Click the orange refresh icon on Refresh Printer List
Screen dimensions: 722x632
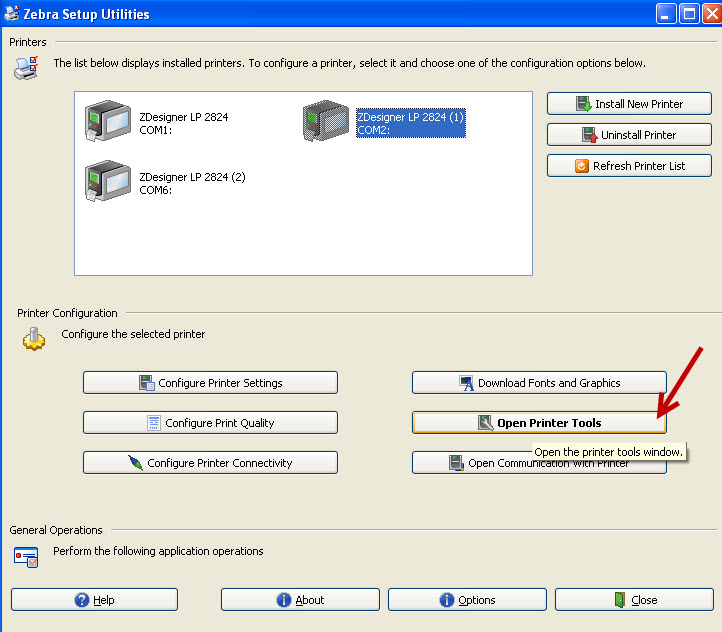(x=582, y=166)
